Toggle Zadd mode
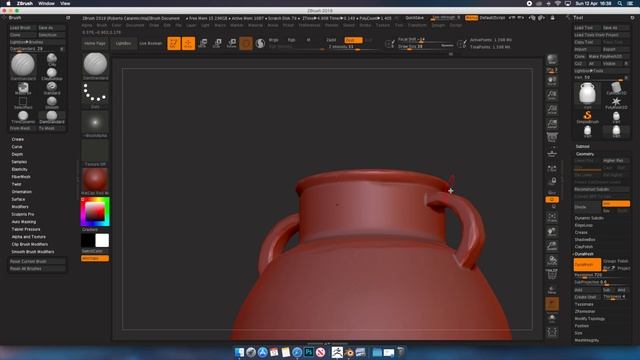Image resolution: width=640 pixels, height=360 pixels. (x=331, y=40)
